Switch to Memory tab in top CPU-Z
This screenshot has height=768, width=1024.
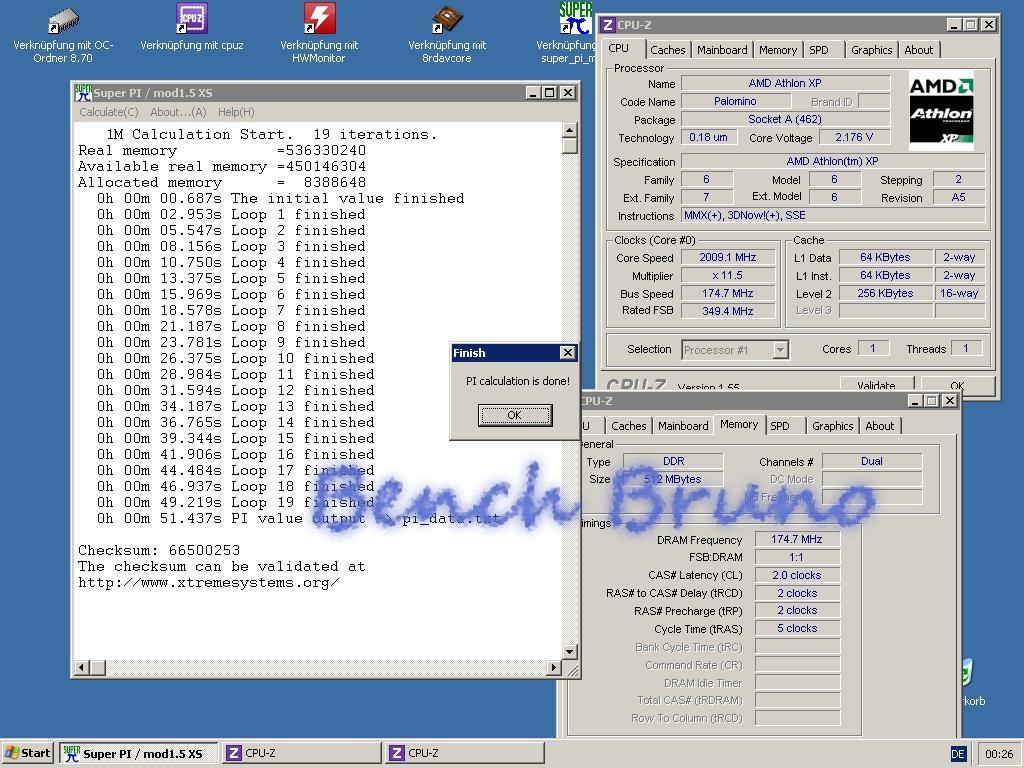pyautogui.click(x=777, y=50)
